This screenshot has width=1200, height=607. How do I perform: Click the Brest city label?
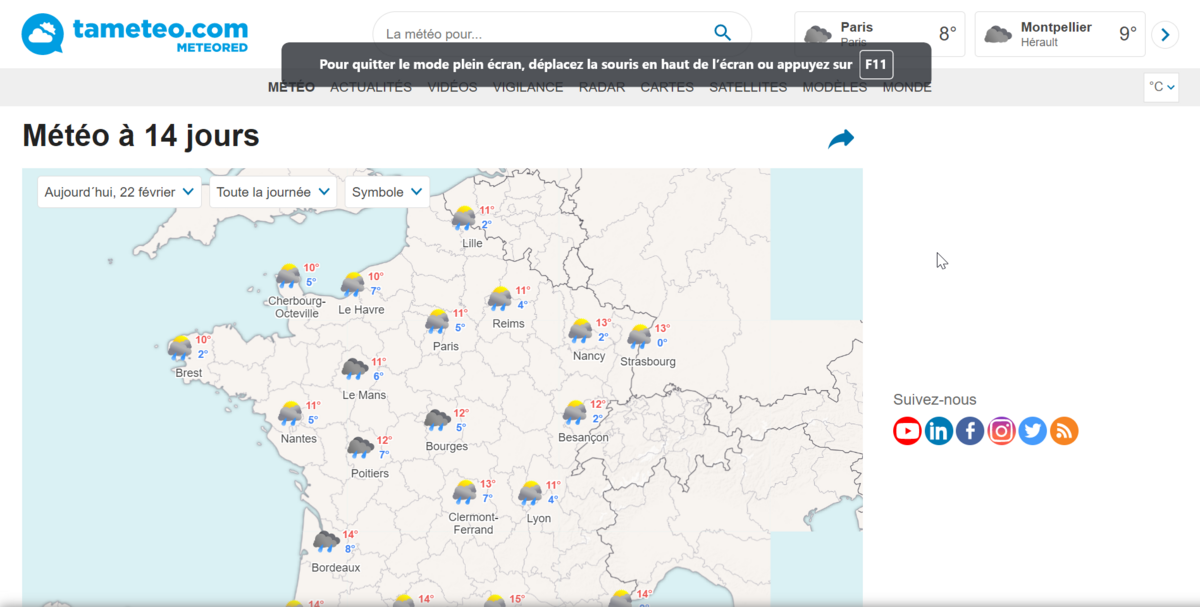click(189, 373)
